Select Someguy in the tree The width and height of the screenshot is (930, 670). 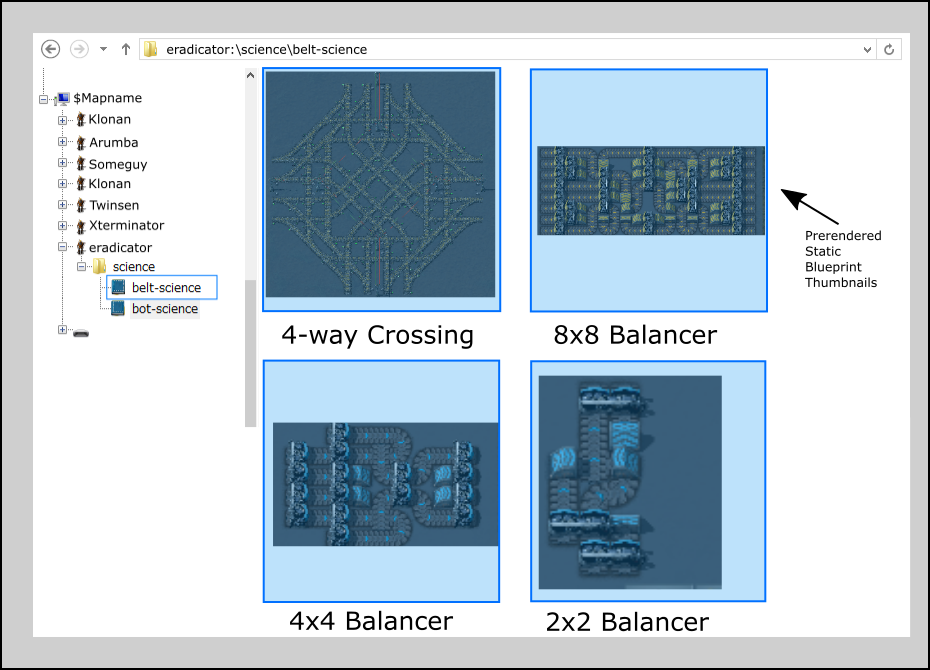(x=118, y=164)
